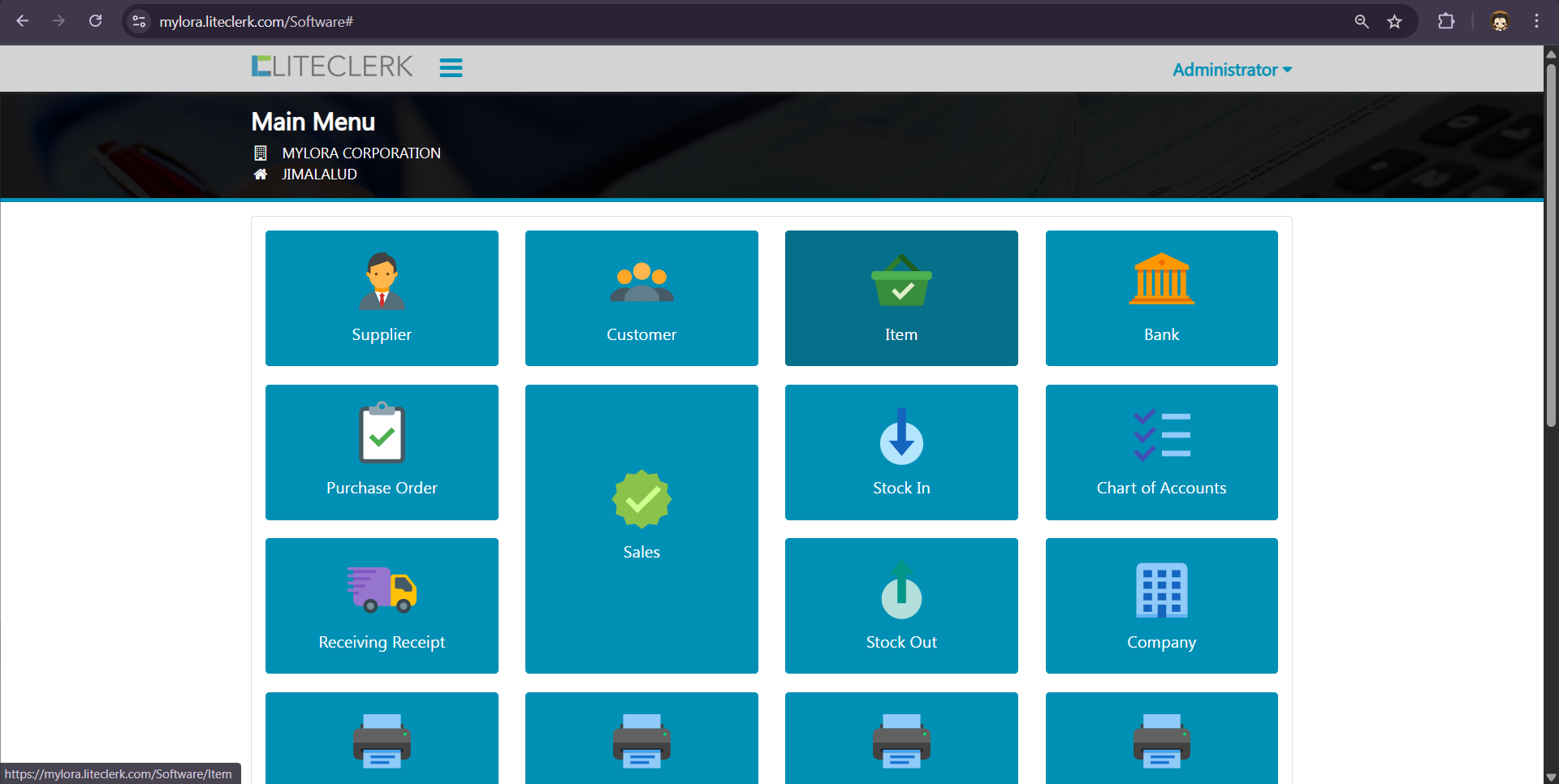Open the Customer module tile
This screenshot has width=1559, height=784.
[x=641, y=298]
